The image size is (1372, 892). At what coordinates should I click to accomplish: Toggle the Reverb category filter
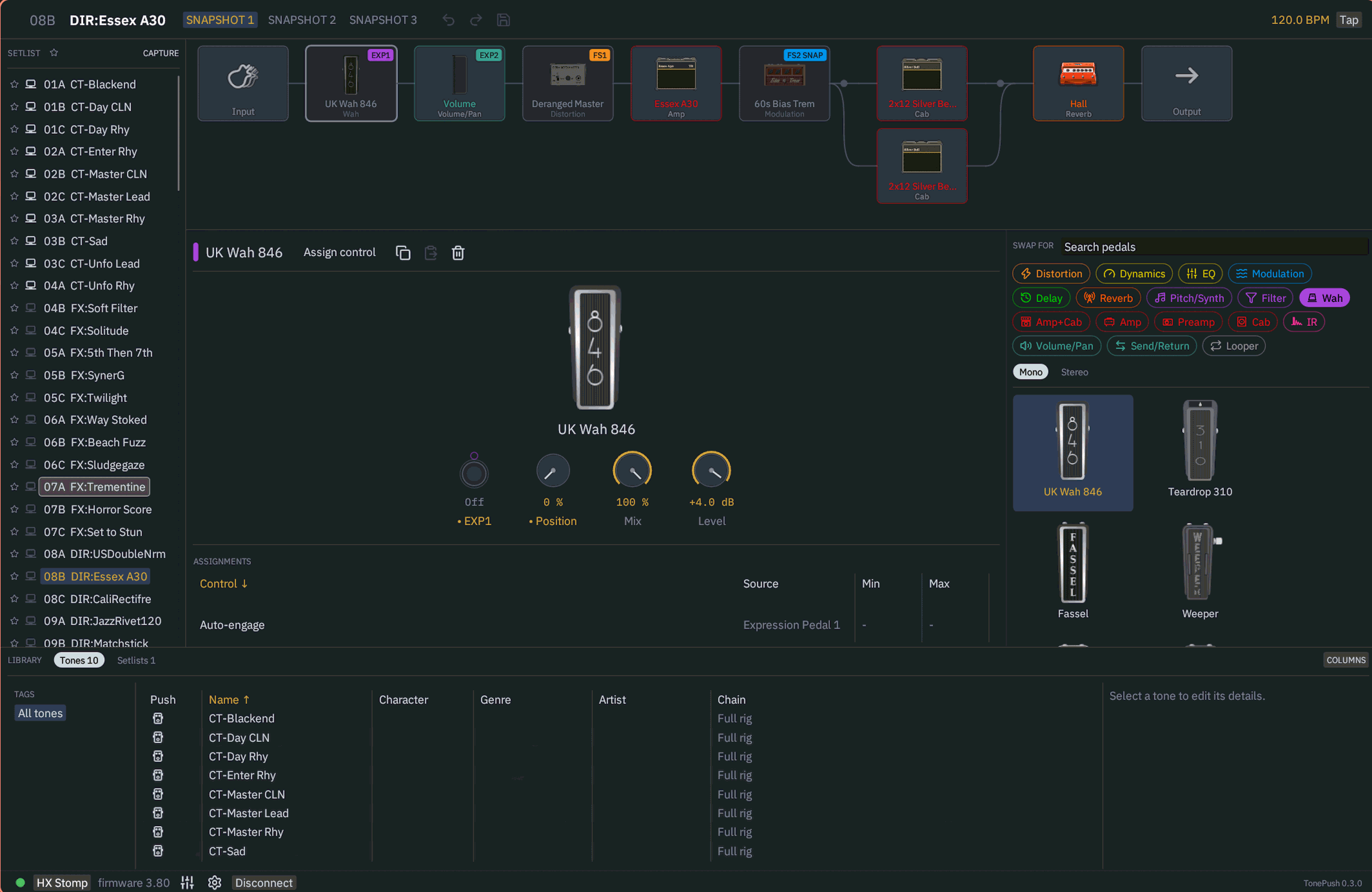[x=1109, y=298]
